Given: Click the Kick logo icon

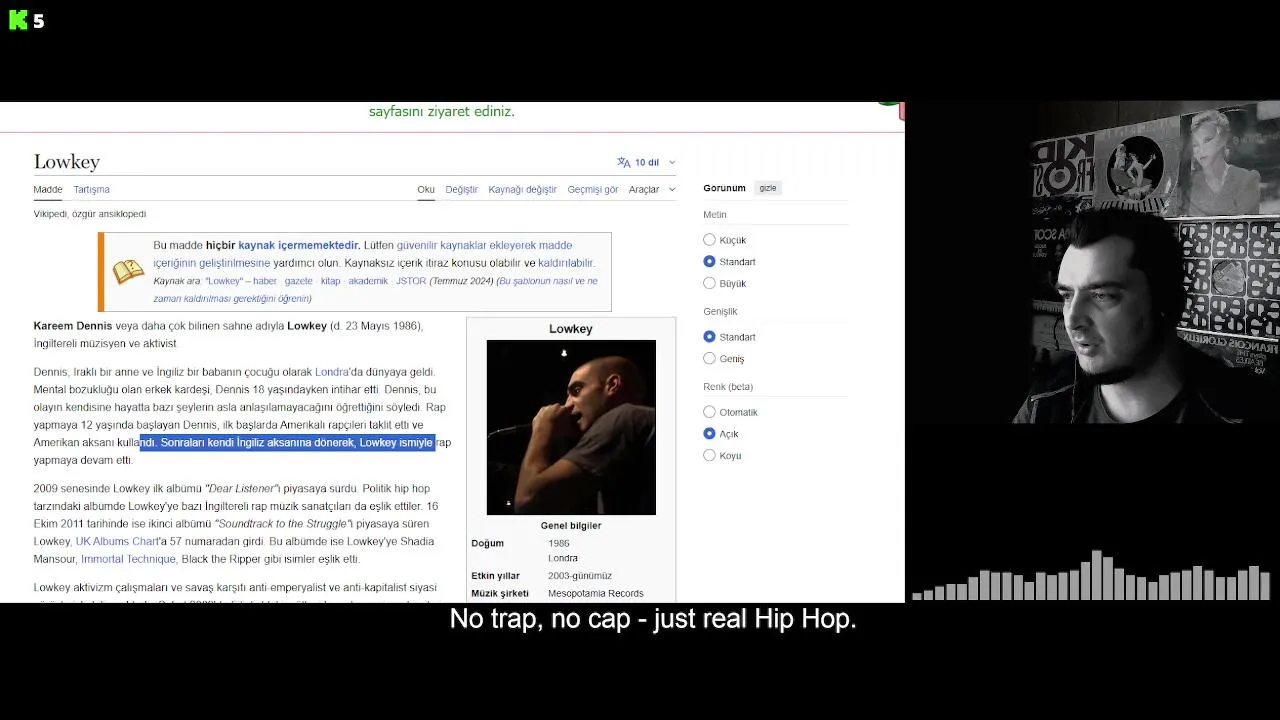Looking at the screenshot, I should point(18,20).
